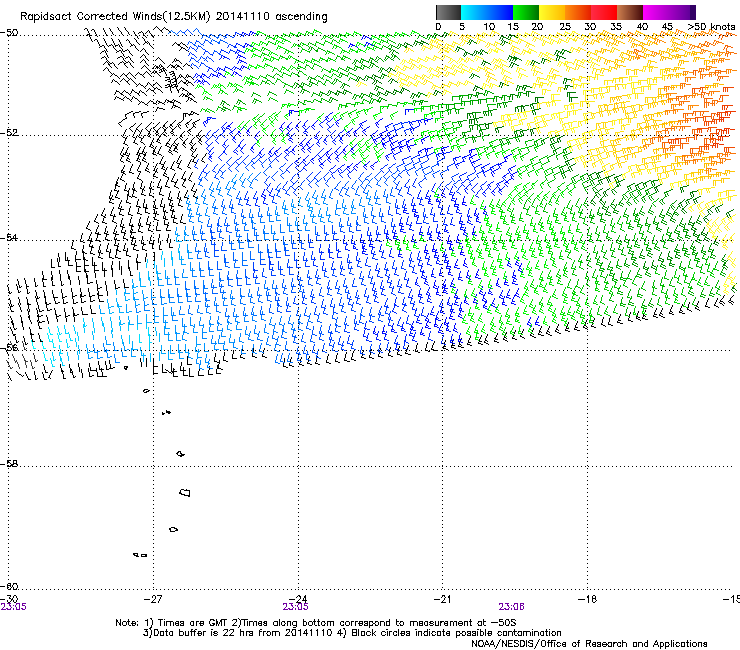Click the '20141110 ascending' date text in title
The height and width of the screenshot is (650, 740).
tap(271, 17)
